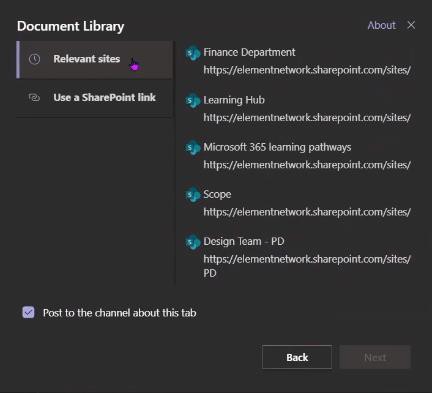Click the SharePoint icon beside Learning Hub
432x393 pixels.
[193, 101]
